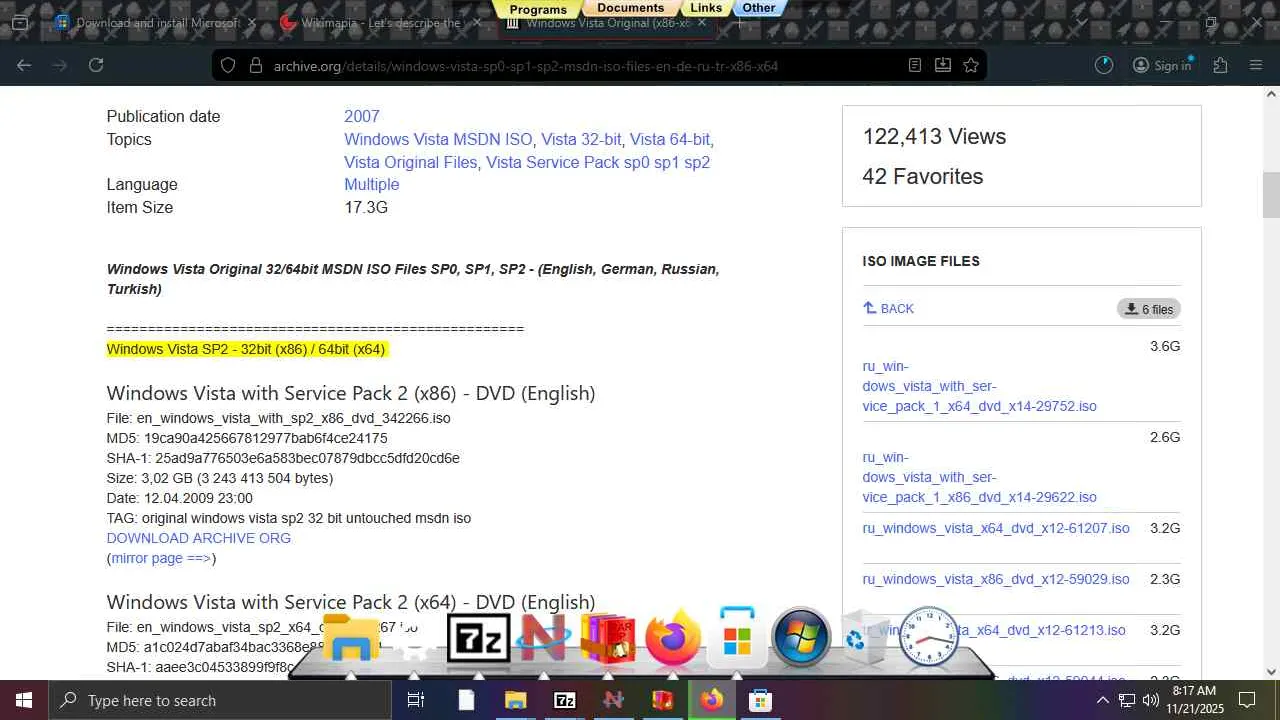Viewport: 1280px width, 720px height.
Task: Click the tray-with-down-arrow icon in the address bar
Action: 943,65
